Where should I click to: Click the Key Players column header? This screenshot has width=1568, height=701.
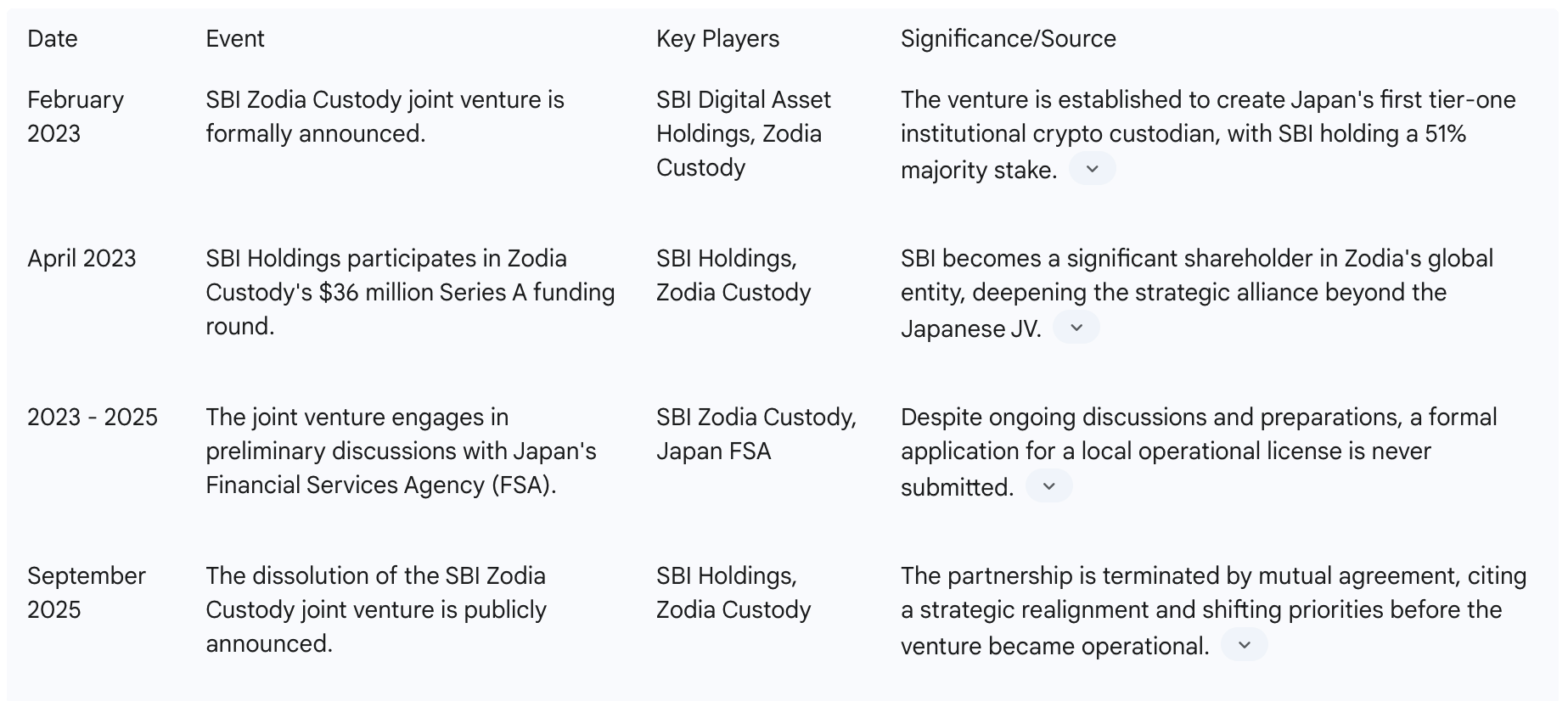(x=717, y=38)
